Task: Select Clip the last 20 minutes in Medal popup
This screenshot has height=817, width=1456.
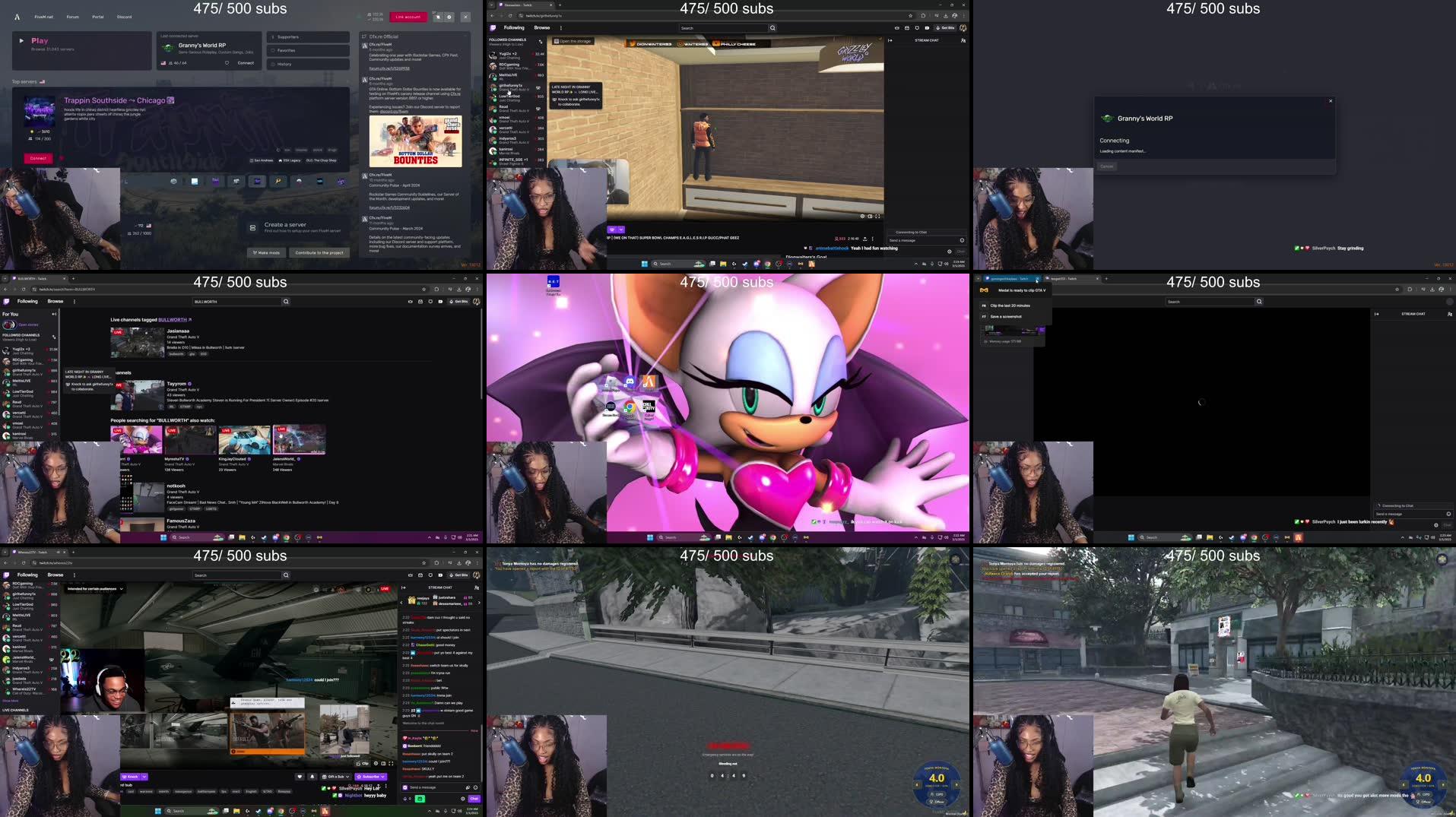Action: pyautogui.click(x=1010, y=306)
